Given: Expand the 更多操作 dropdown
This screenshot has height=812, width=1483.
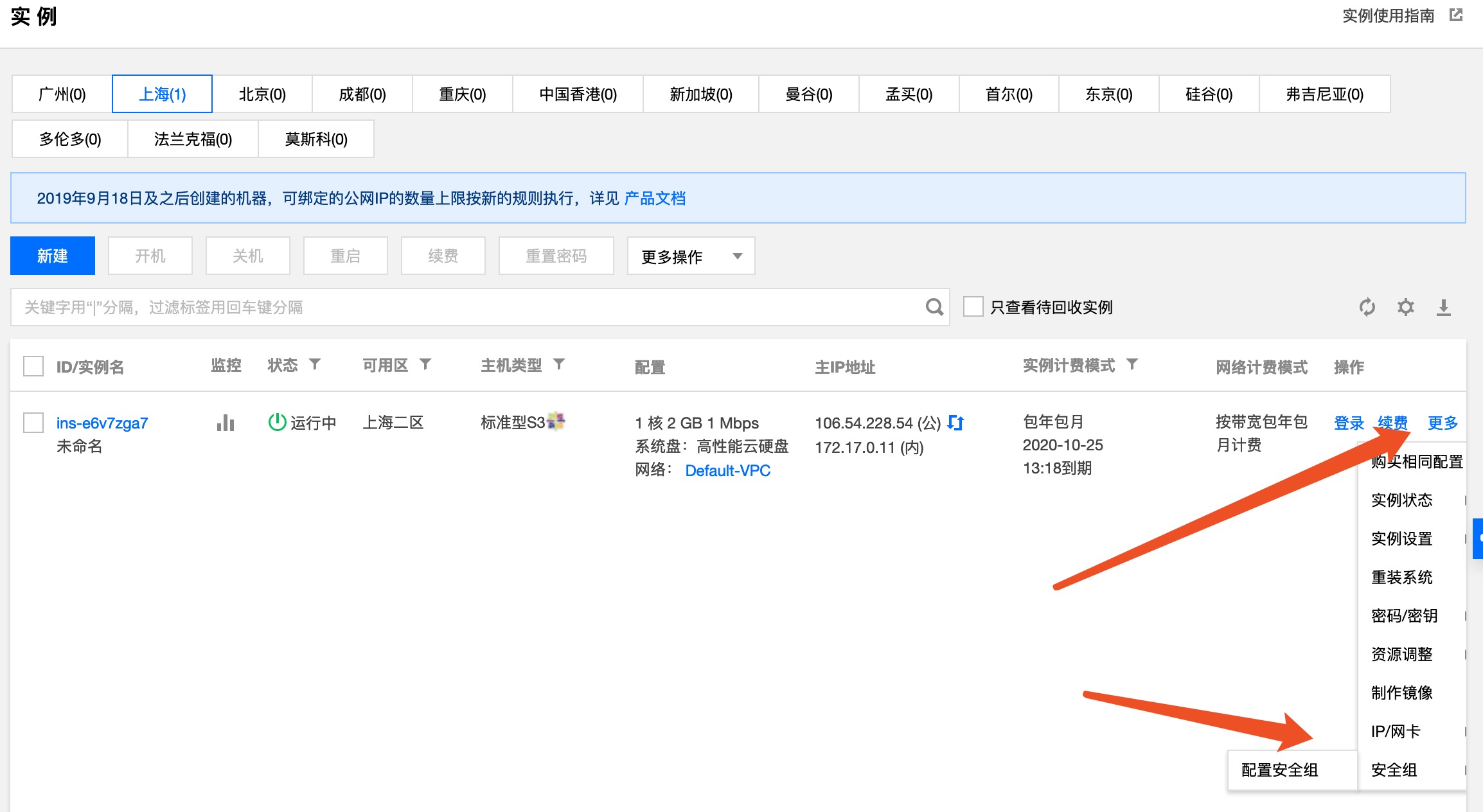Looking at the screenshot, I should 691,256.
